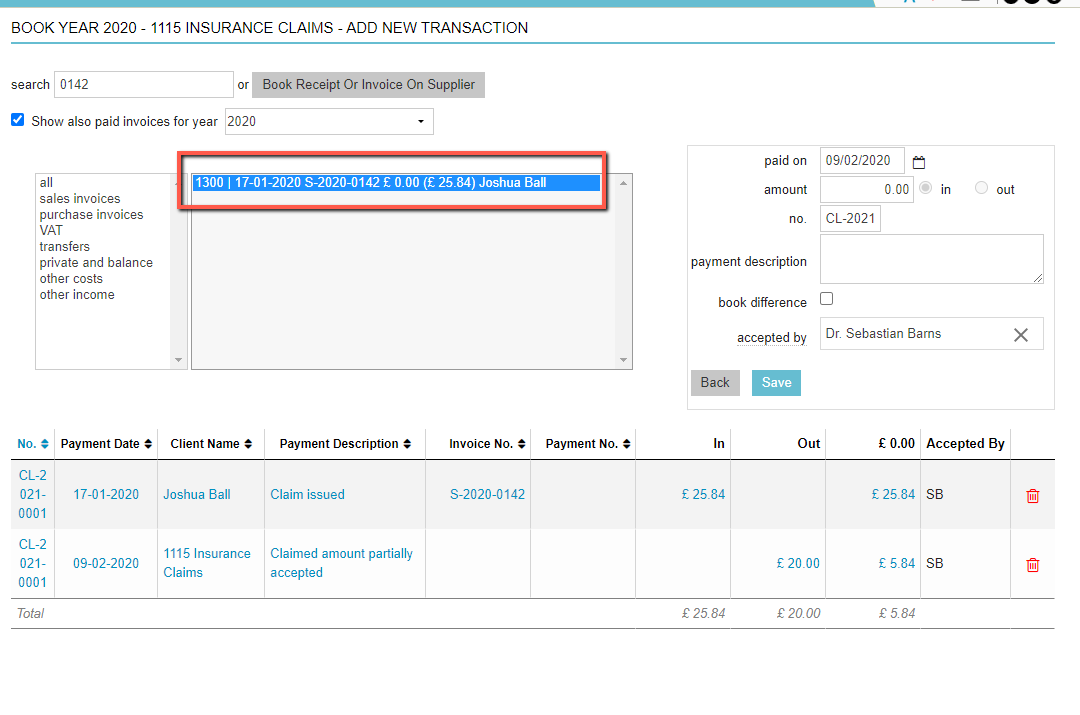Image resolution: width=1080 pixels, height=715 pixels.
Task: Sort table by Invoice No. column
Action: point(487,444)
